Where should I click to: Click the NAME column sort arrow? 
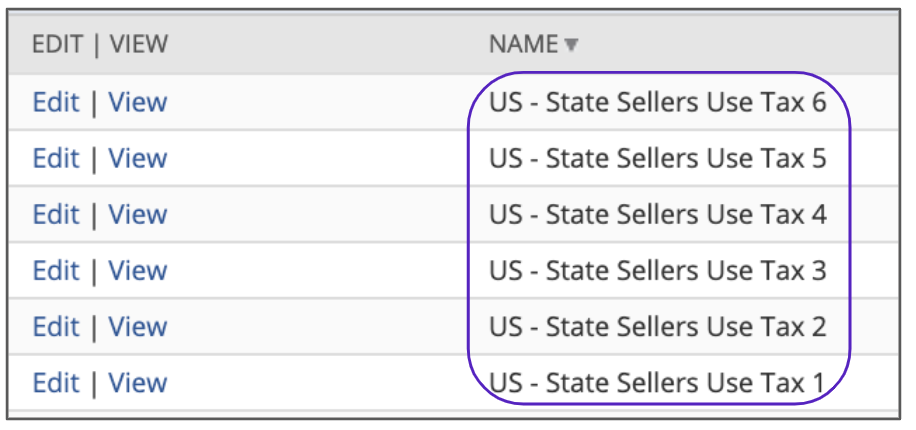click(571, 45)
